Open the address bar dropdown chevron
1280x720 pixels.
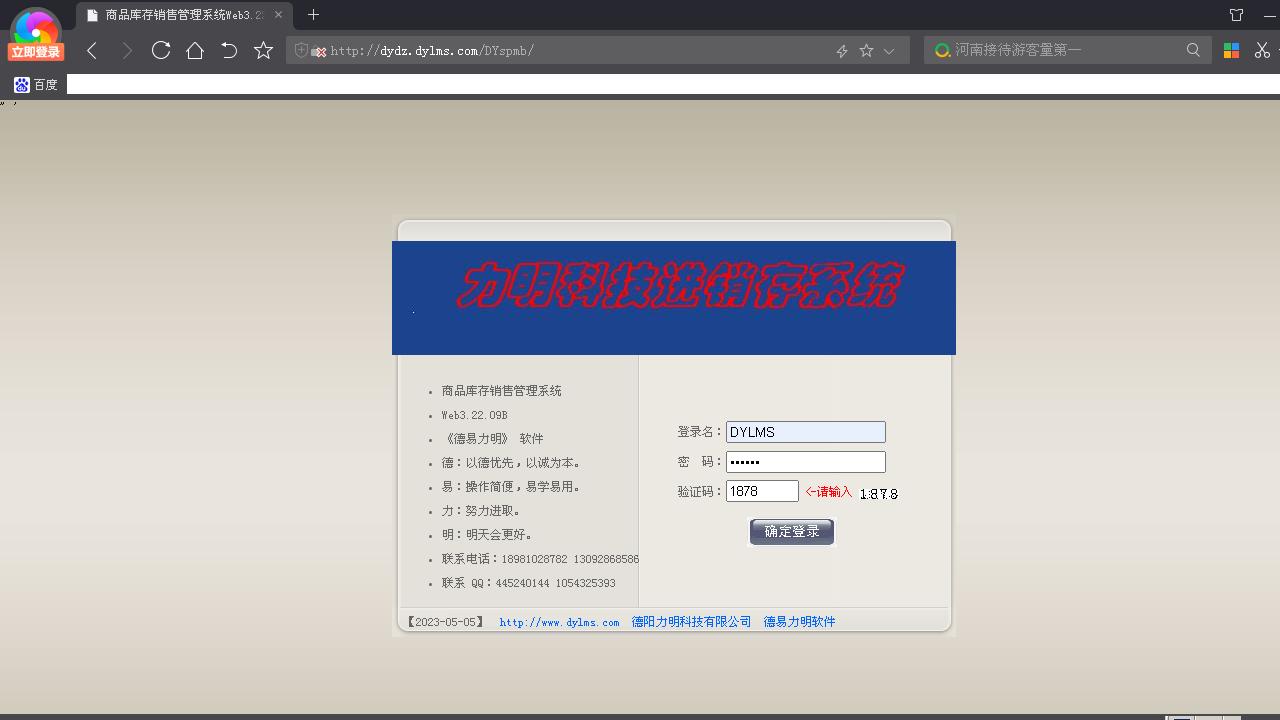pos(888,49)
